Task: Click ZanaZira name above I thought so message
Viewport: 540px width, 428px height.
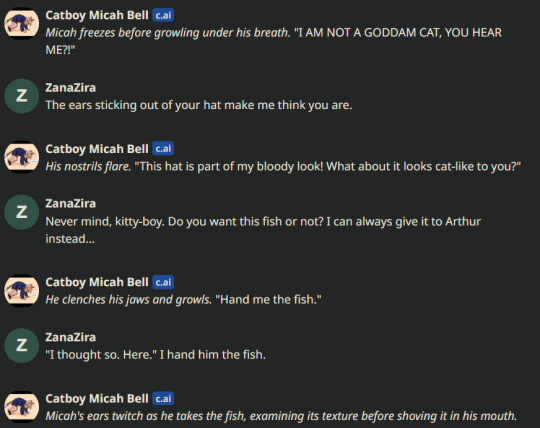Action: [x=71, y=337]
